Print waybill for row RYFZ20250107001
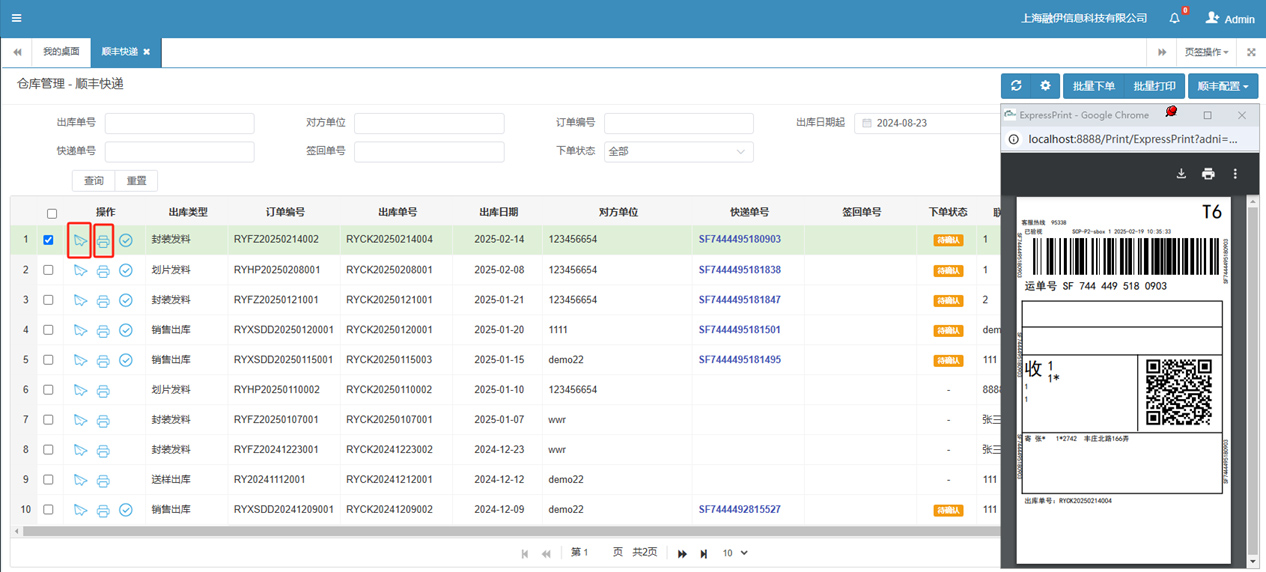This screenshot has width=1266, height=572. tap(103, 420)
